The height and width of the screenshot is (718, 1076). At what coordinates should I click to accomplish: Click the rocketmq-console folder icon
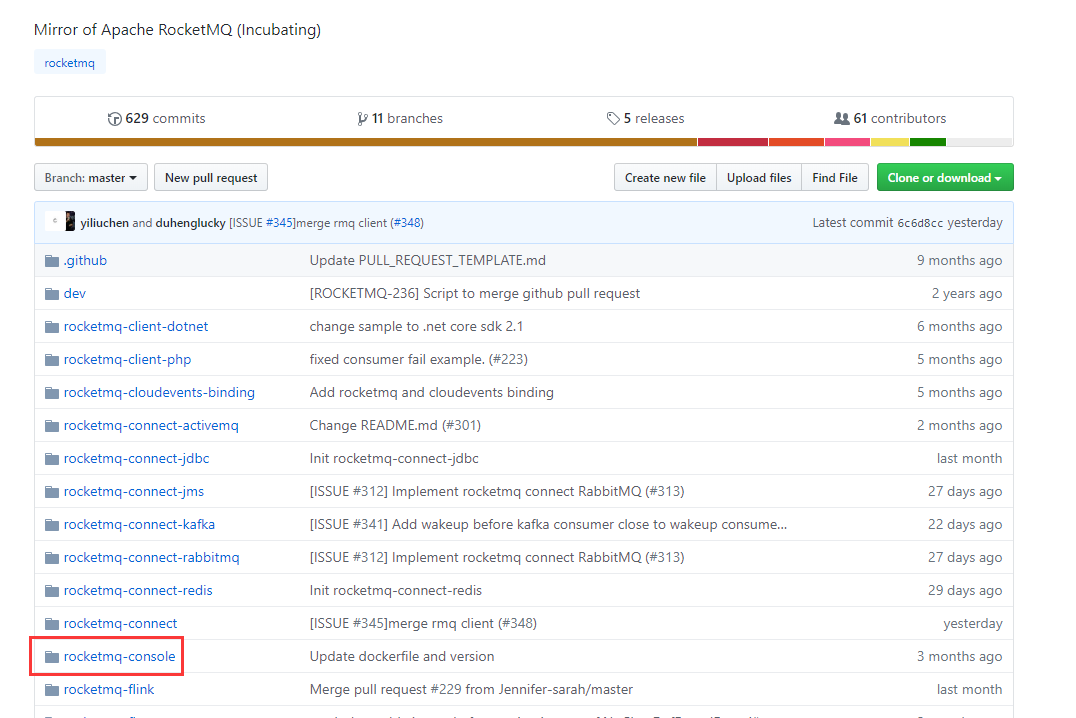coord(52,657)
